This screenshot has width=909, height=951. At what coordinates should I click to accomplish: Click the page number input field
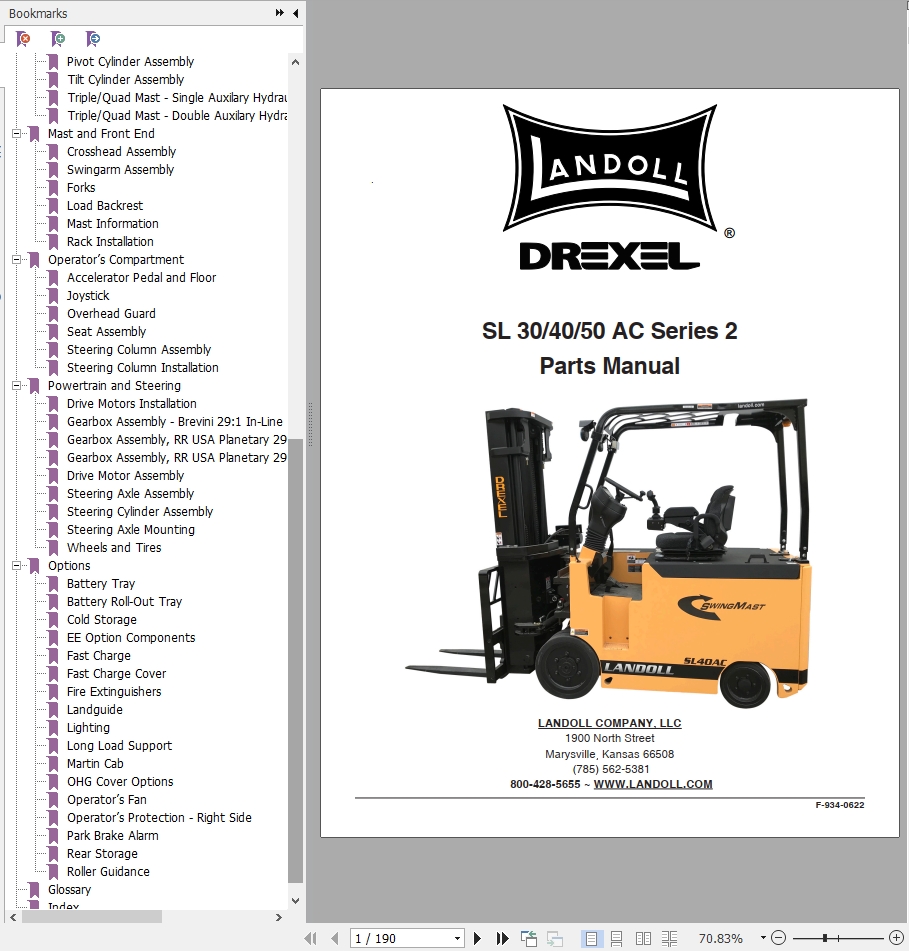tap(400, 938)
